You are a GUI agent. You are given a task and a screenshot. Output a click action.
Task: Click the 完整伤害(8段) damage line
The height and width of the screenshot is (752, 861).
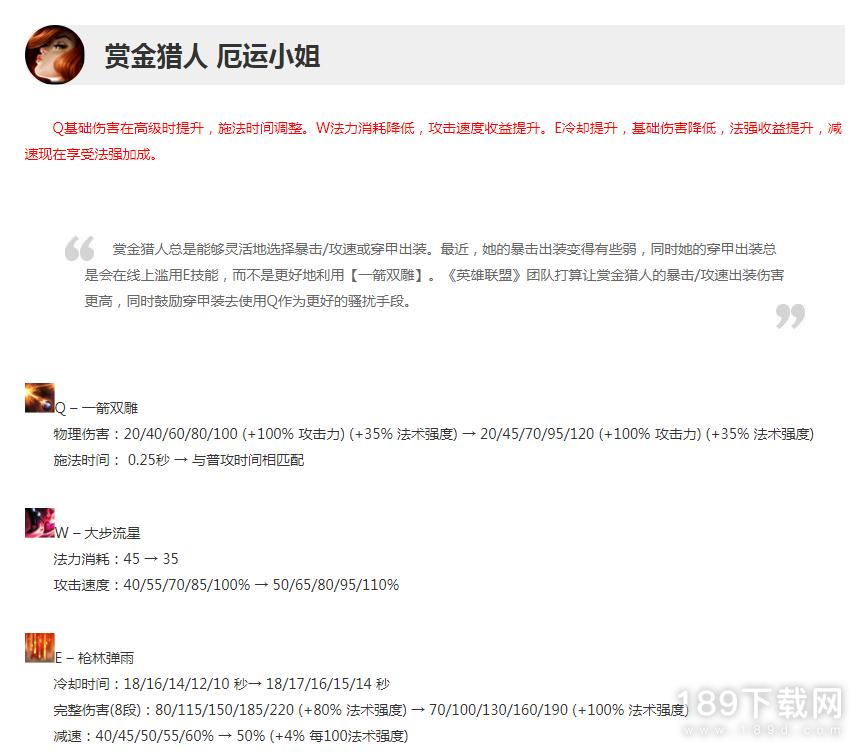[371, 710]
